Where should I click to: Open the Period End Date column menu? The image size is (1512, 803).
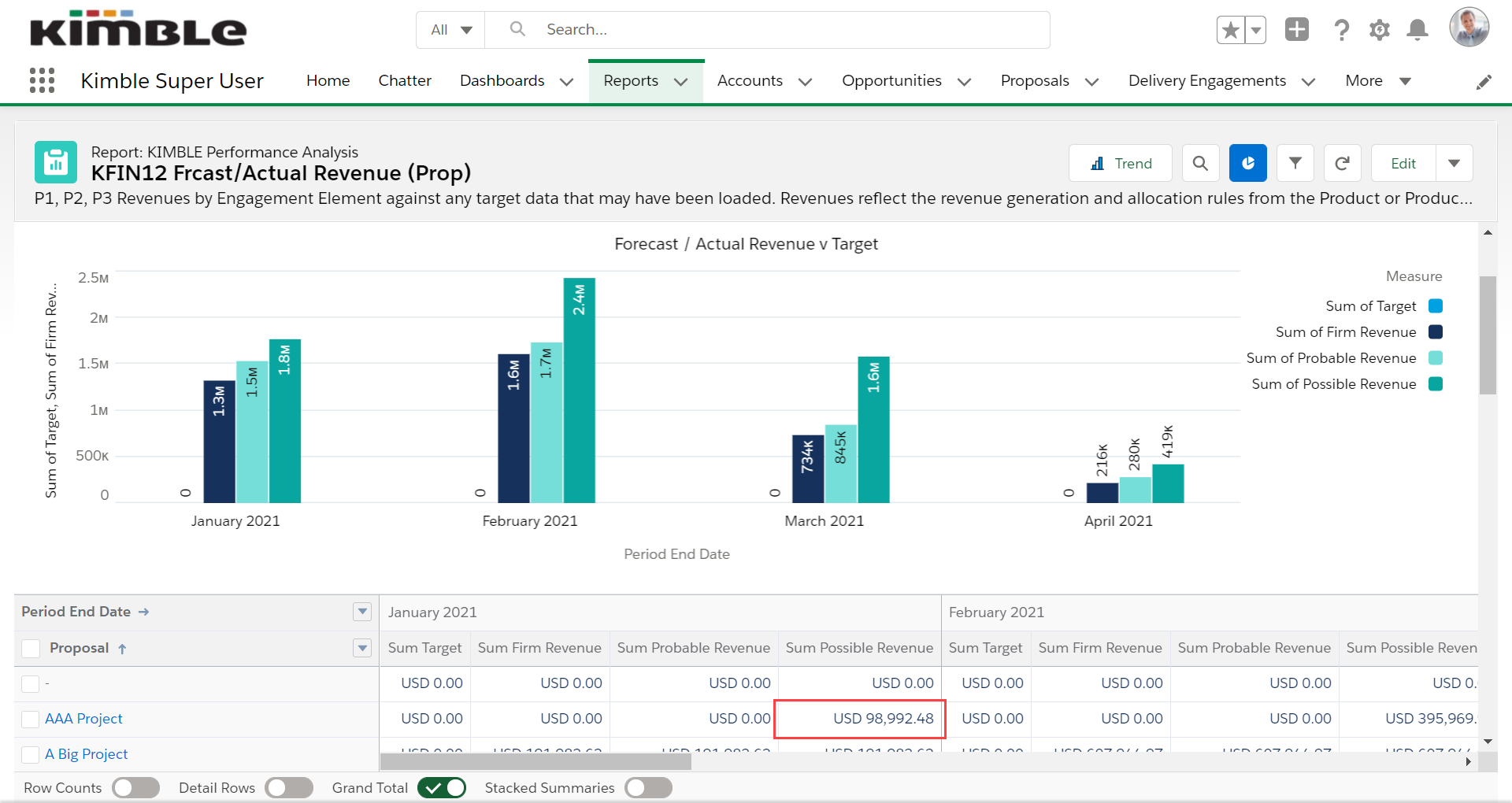click(x=362, y=612)
